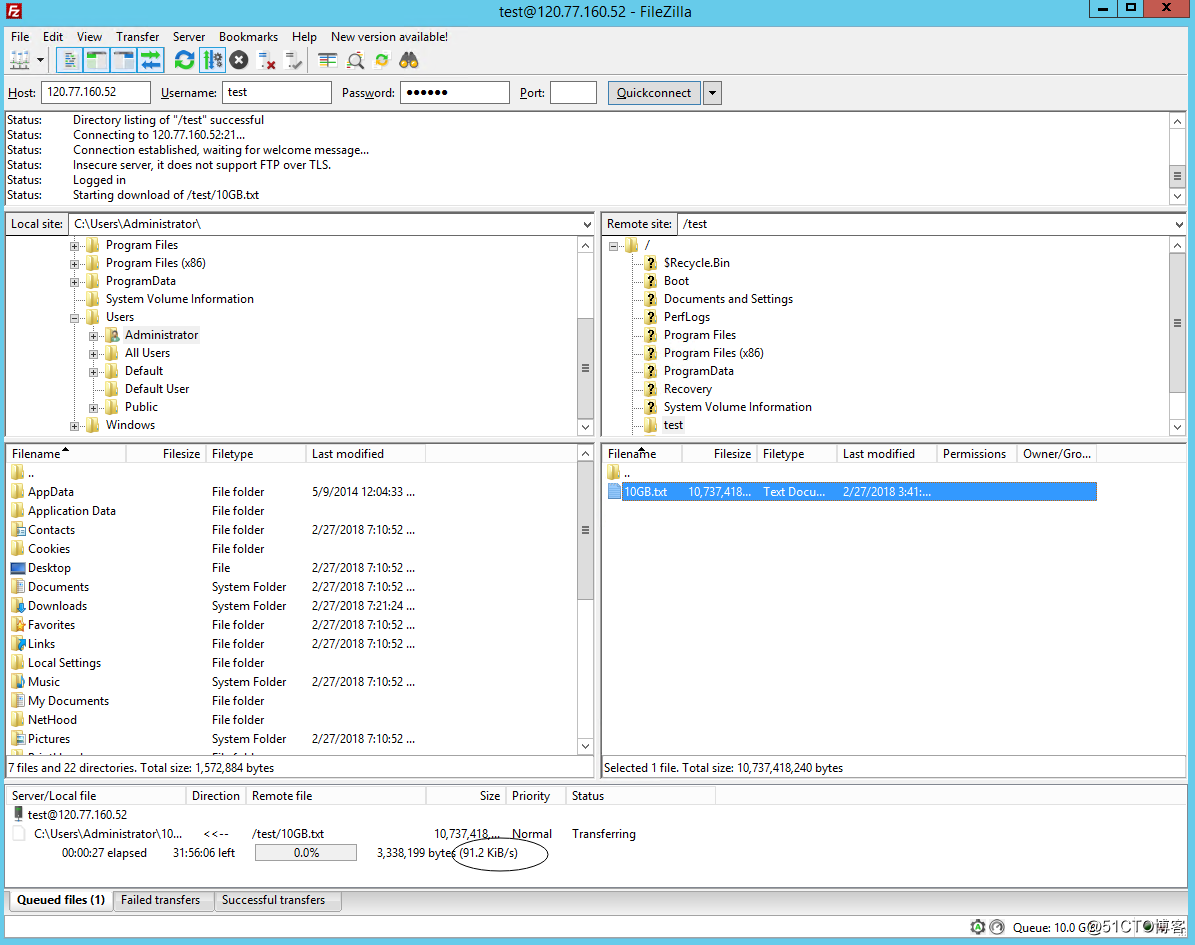Screen dimensions: 1195x945
Task: Select the 10GB.txt remote file
Action: click(x=852, y=492)
